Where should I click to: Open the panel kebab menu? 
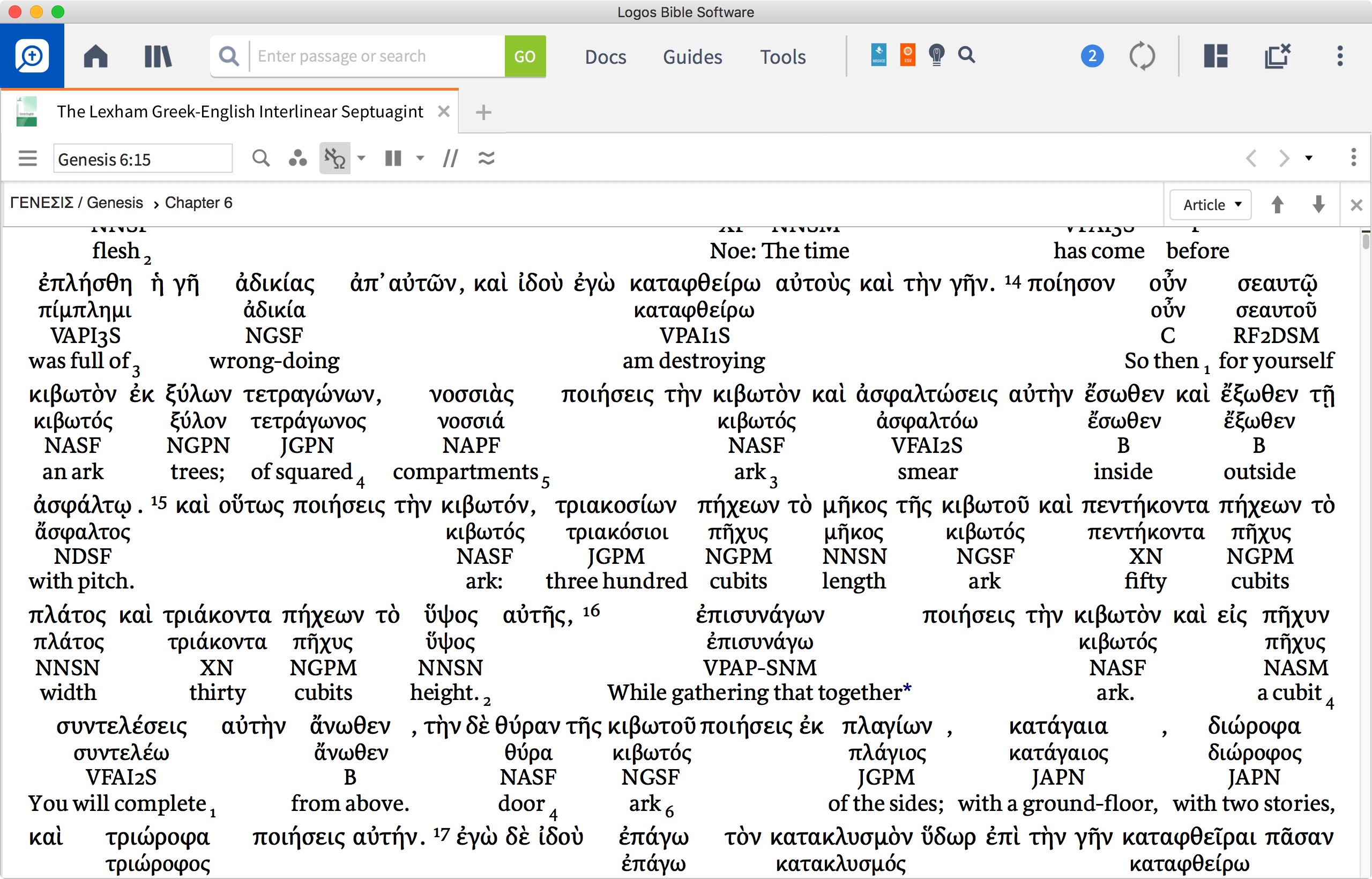pos(1353,158)
